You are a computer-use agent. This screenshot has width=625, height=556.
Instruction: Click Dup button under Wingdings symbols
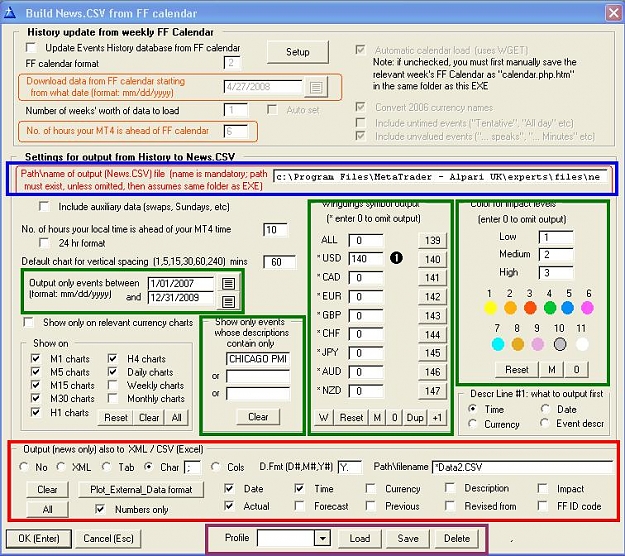[x=415, y=418]
